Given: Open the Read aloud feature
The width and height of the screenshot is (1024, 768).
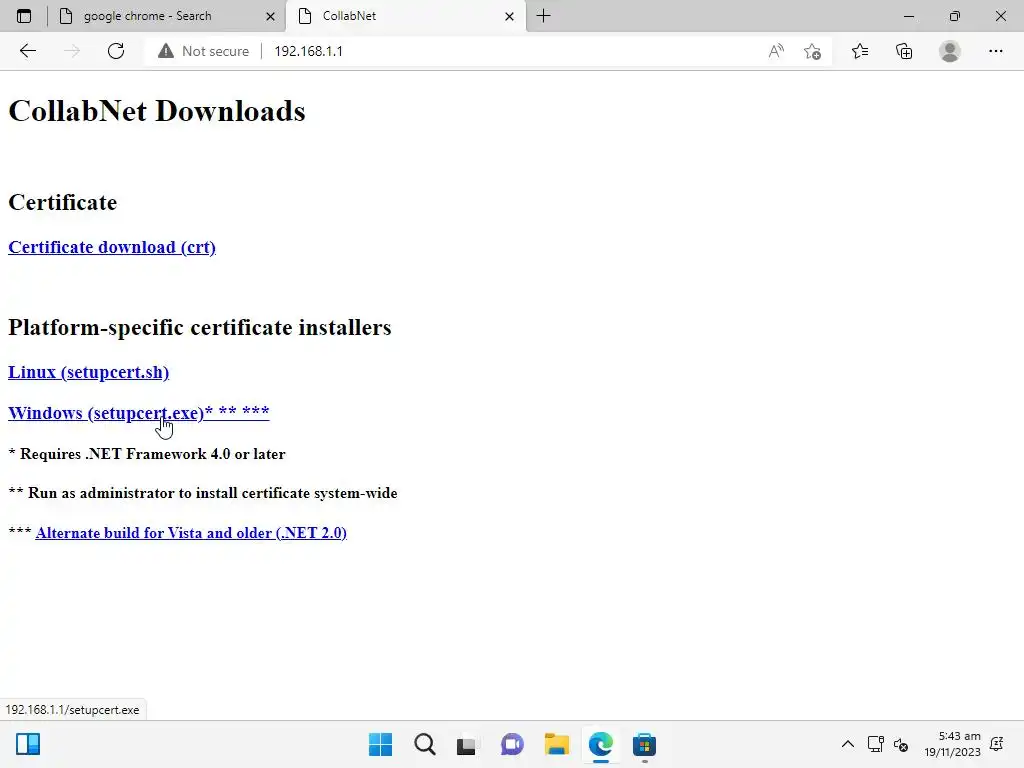Looking at the screenshot, I should (776, 51).
